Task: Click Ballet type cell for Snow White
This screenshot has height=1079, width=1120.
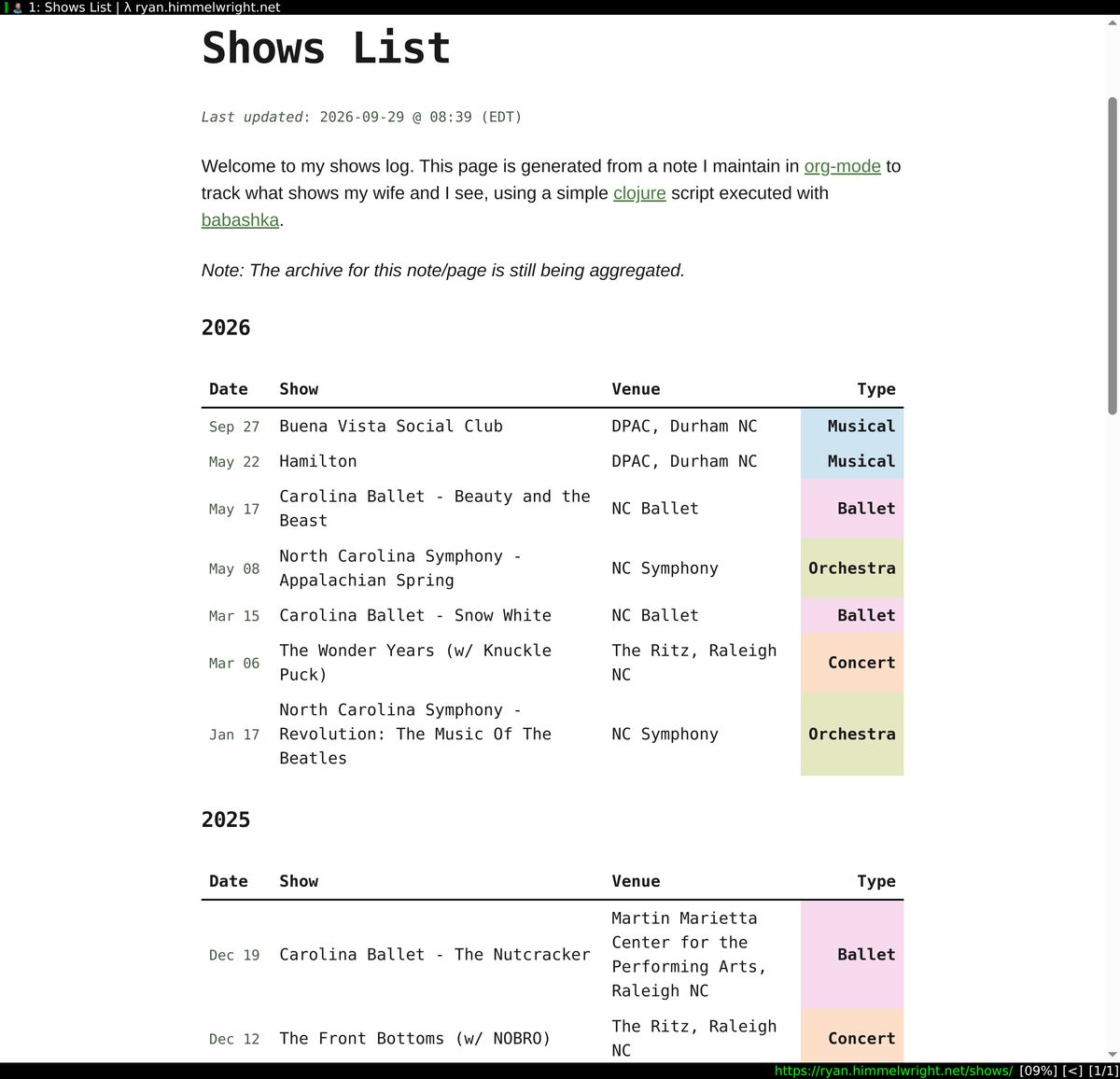Action: click(x=852, y=616)
